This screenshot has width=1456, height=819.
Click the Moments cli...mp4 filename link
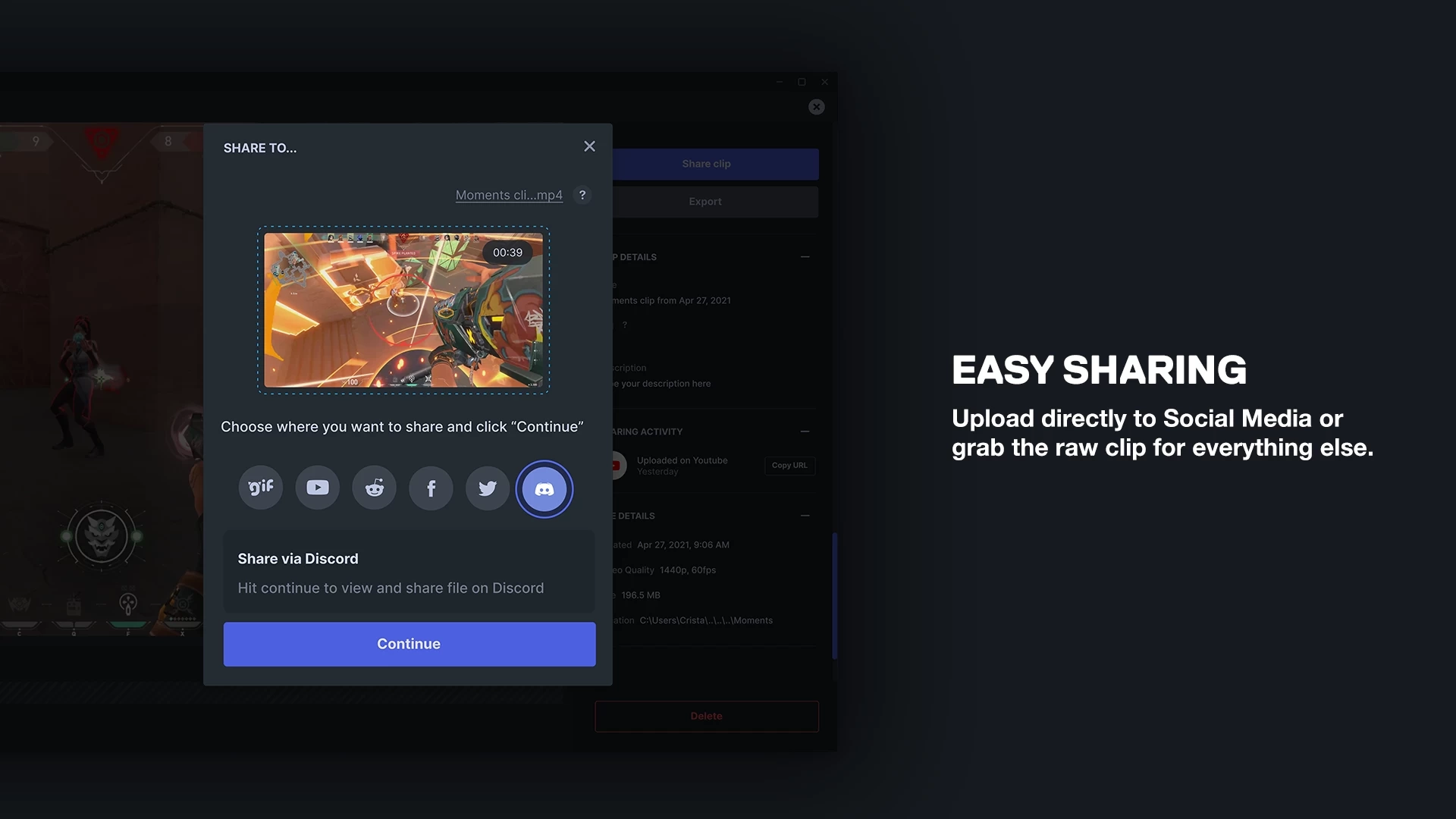coord(509,196)
